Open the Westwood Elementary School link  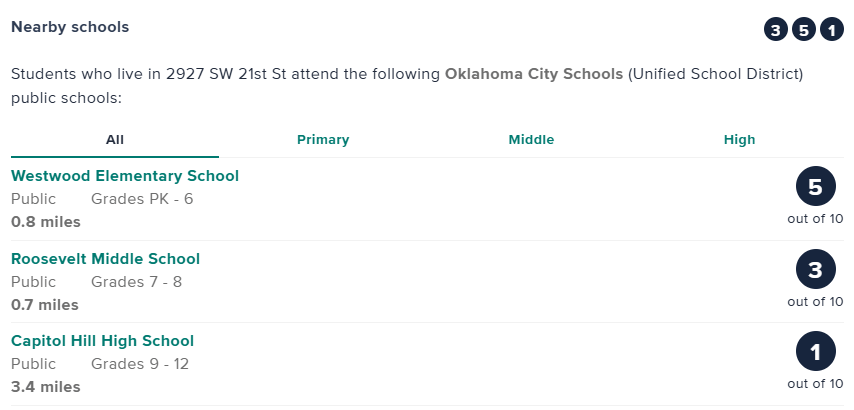(x=125, y=176)
